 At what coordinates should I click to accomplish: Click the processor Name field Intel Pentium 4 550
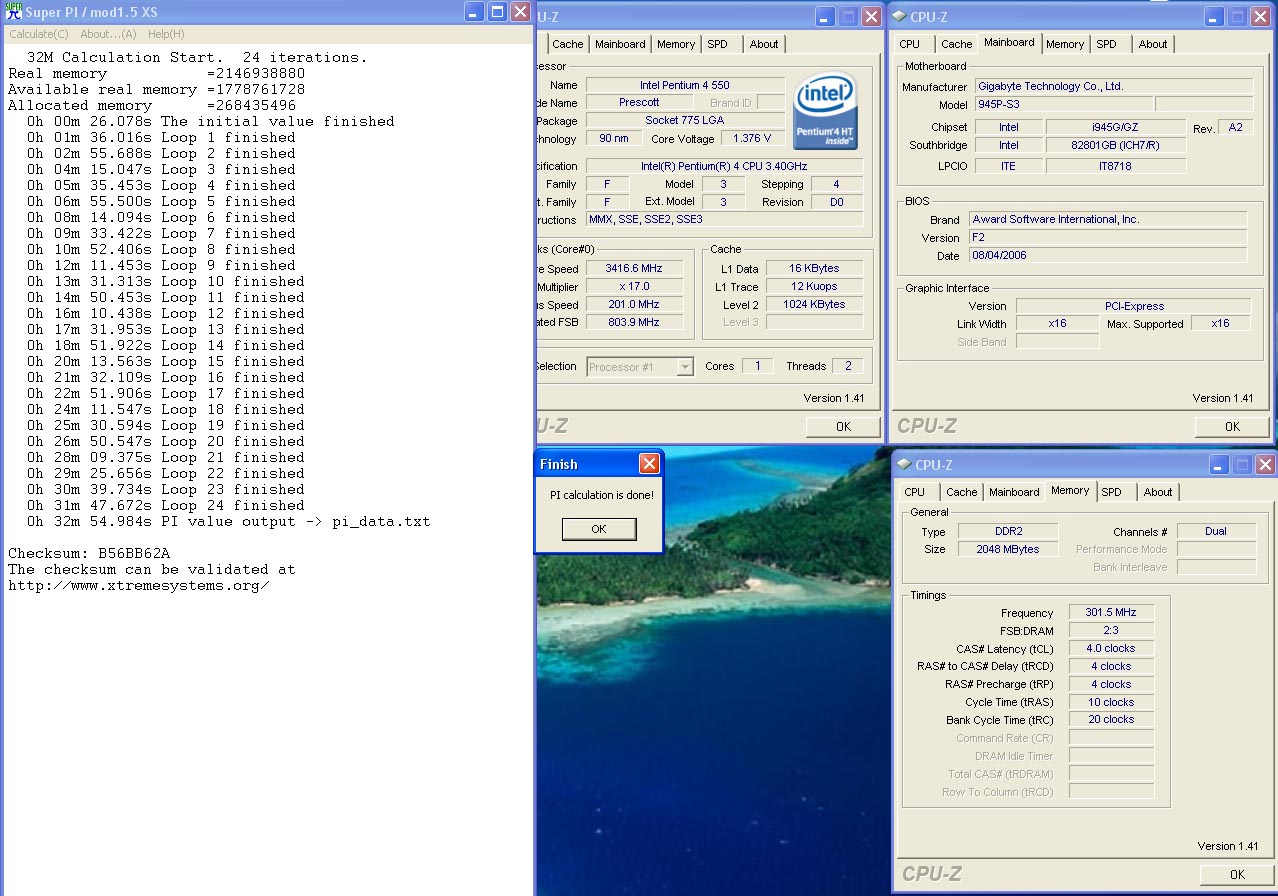[x=685, y=85]
